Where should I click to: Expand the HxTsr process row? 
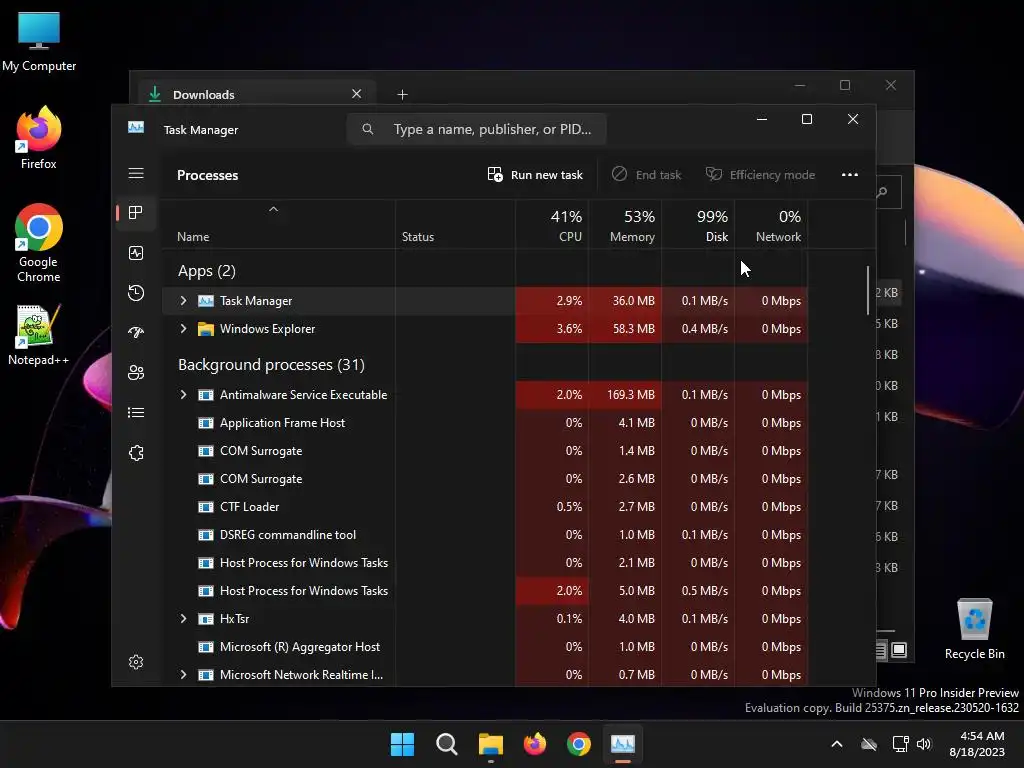(x=183, y=618)
